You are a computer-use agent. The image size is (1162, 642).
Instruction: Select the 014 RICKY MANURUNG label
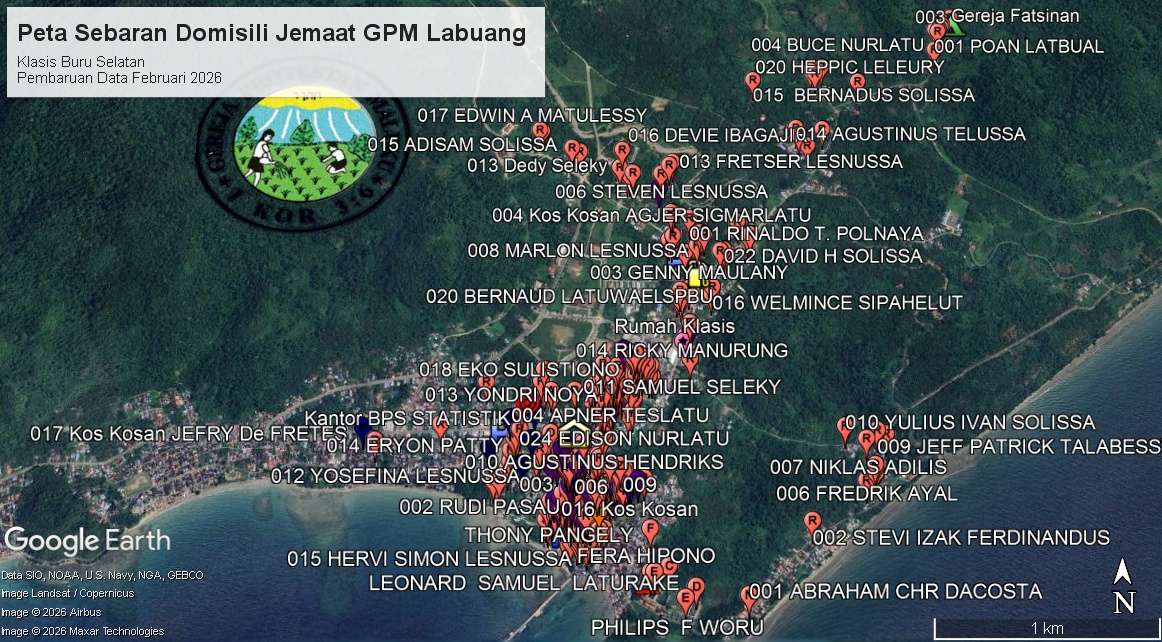click(682, 350)
